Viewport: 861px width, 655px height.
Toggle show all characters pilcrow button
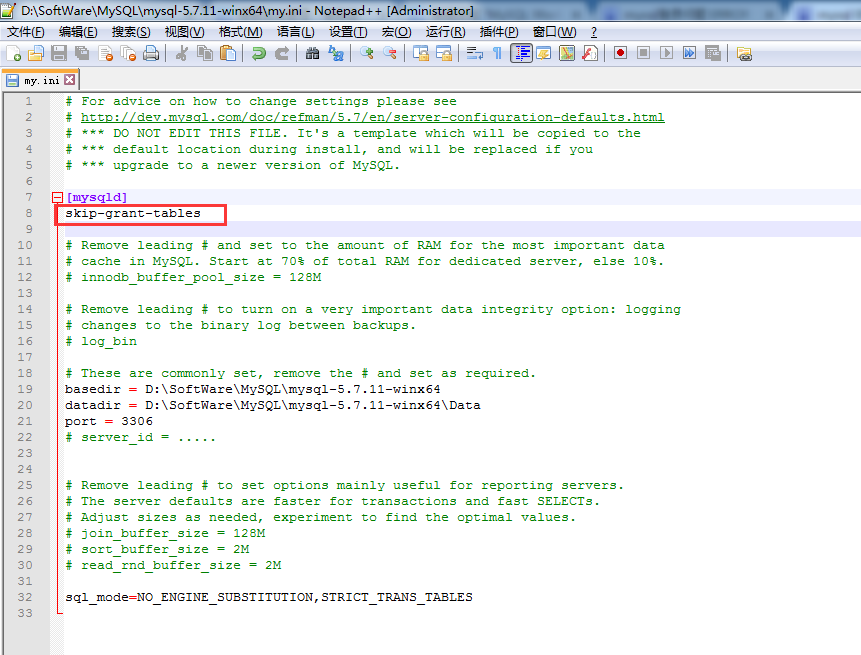pyautogui.click(x=497, y=54)
